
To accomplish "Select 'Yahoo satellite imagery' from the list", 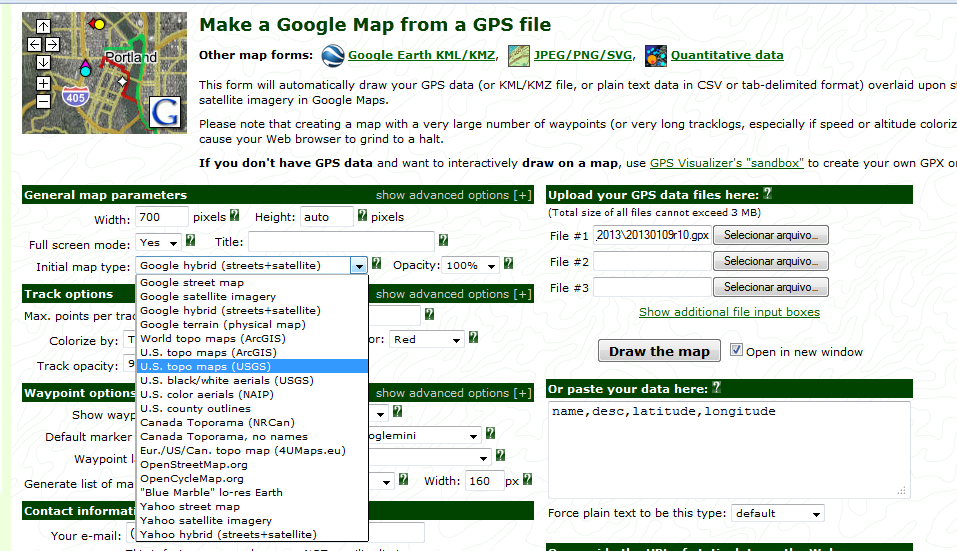I will pos(206,520).
